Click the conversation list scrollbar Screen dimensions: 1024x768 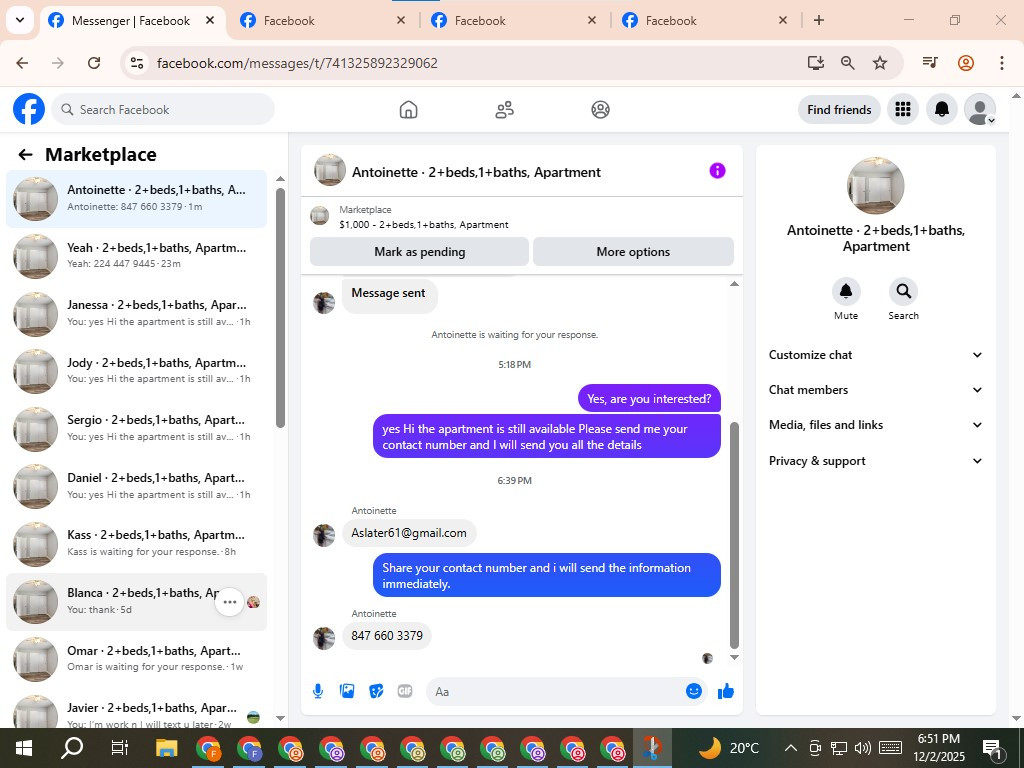pyautogui.click(x=280, y=308)
